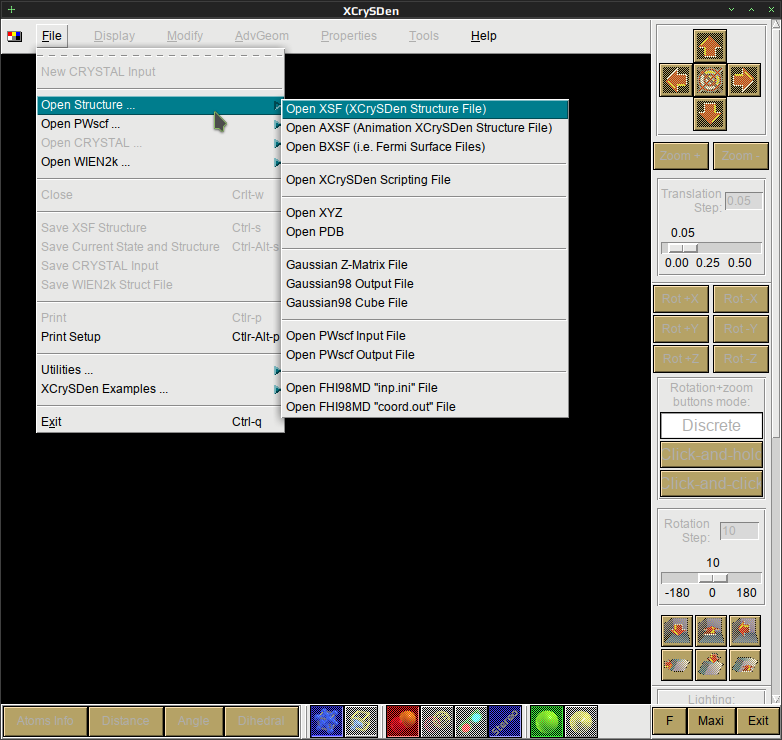This screenshot has width=782, height=740.
Task: Click the pale yellow sphere icon
Action: pyautogui.click(x=581, y=721)
